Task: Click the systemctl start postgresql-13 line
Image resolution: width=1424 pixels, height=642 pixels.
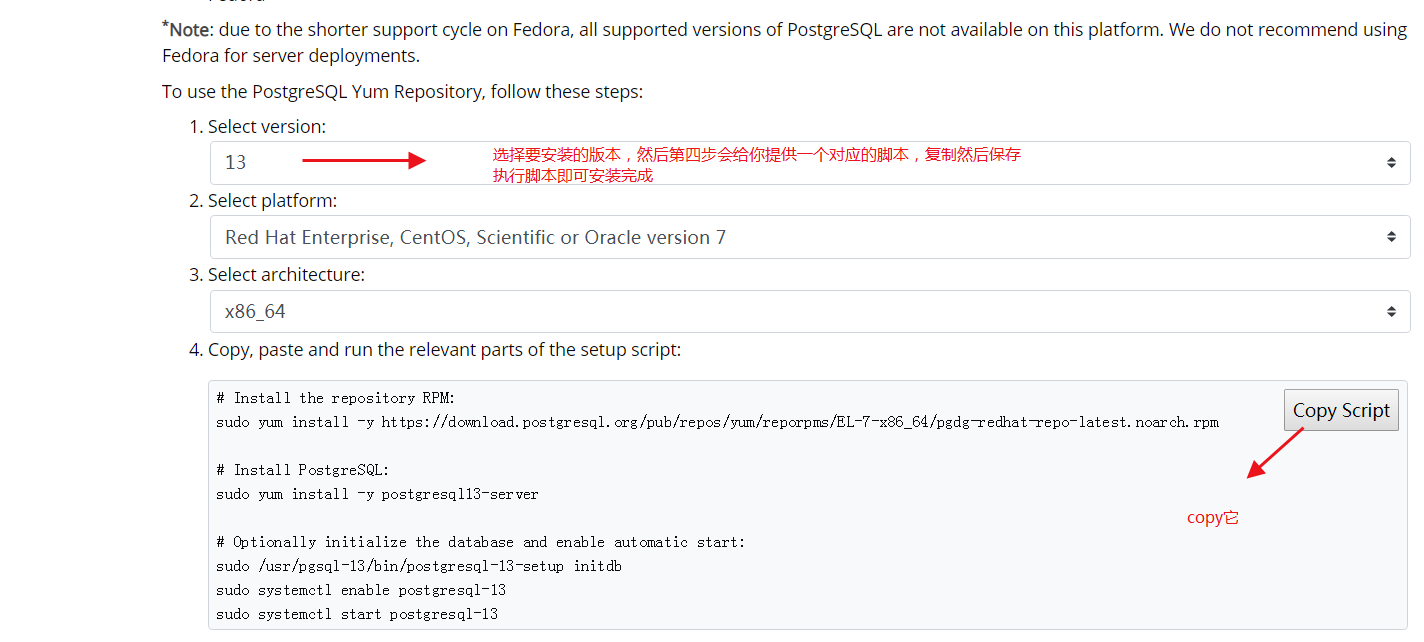Action: coord(356,614)
